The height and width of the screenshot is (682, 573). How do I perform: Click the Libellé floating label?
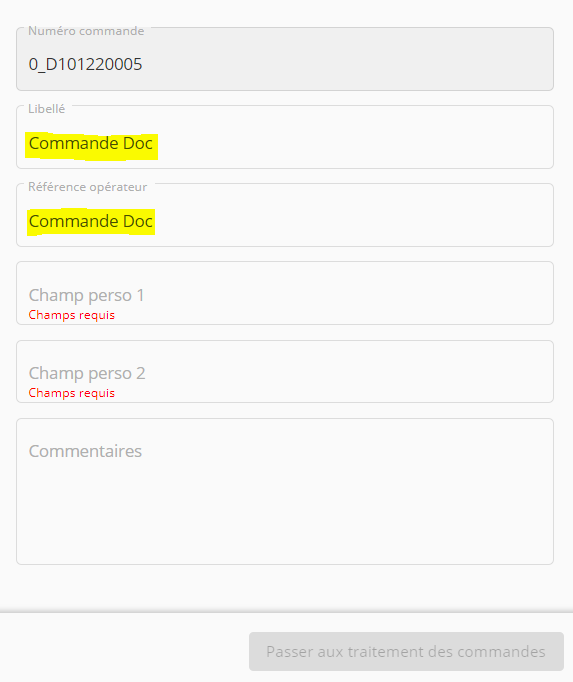coord(47,109)
